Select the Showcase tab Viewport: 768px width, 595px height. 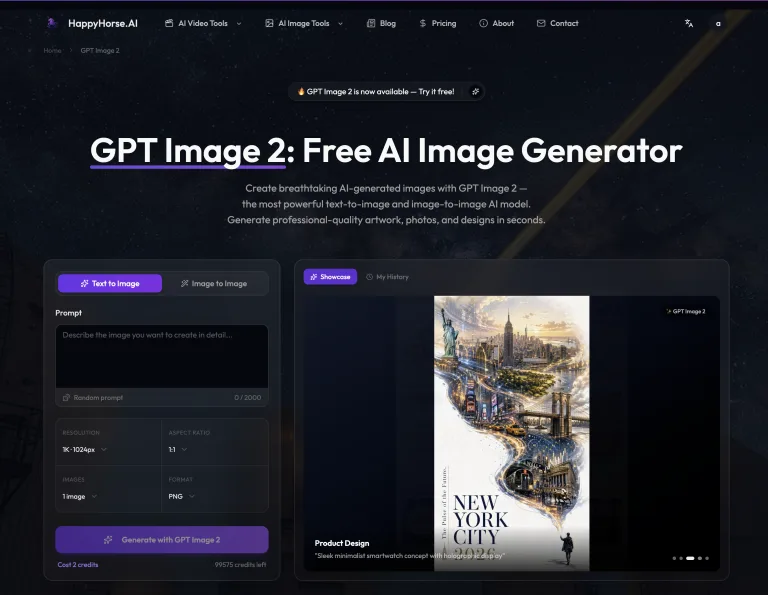pos(330,276)
